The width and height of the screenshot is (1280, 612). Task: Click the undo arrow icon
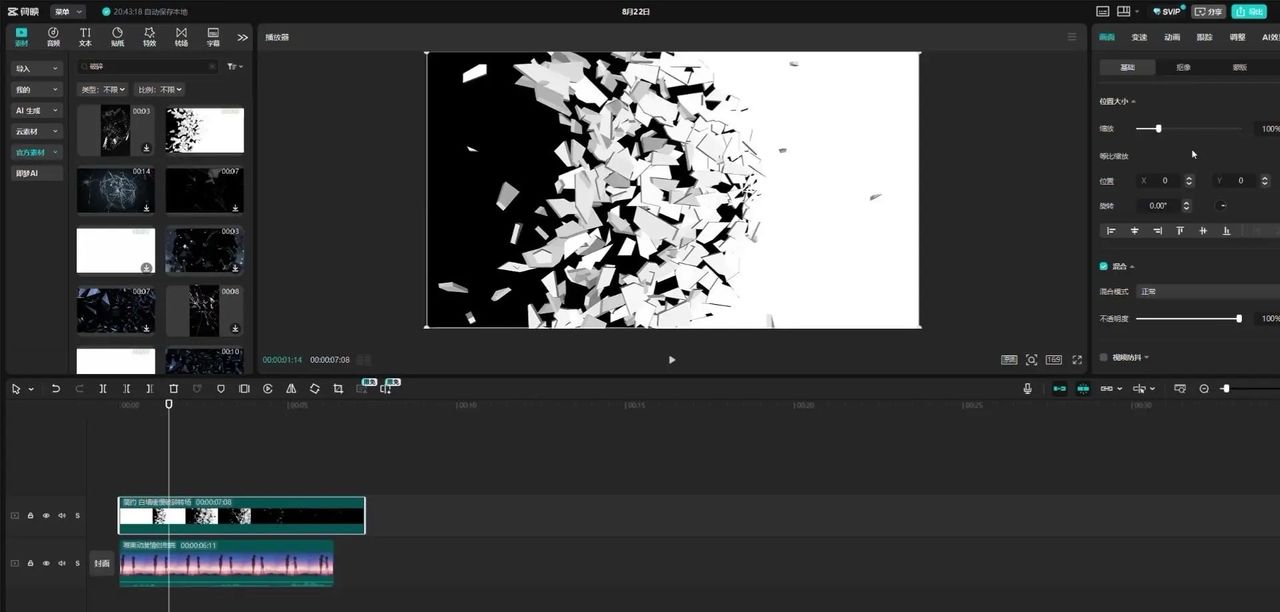56,389
